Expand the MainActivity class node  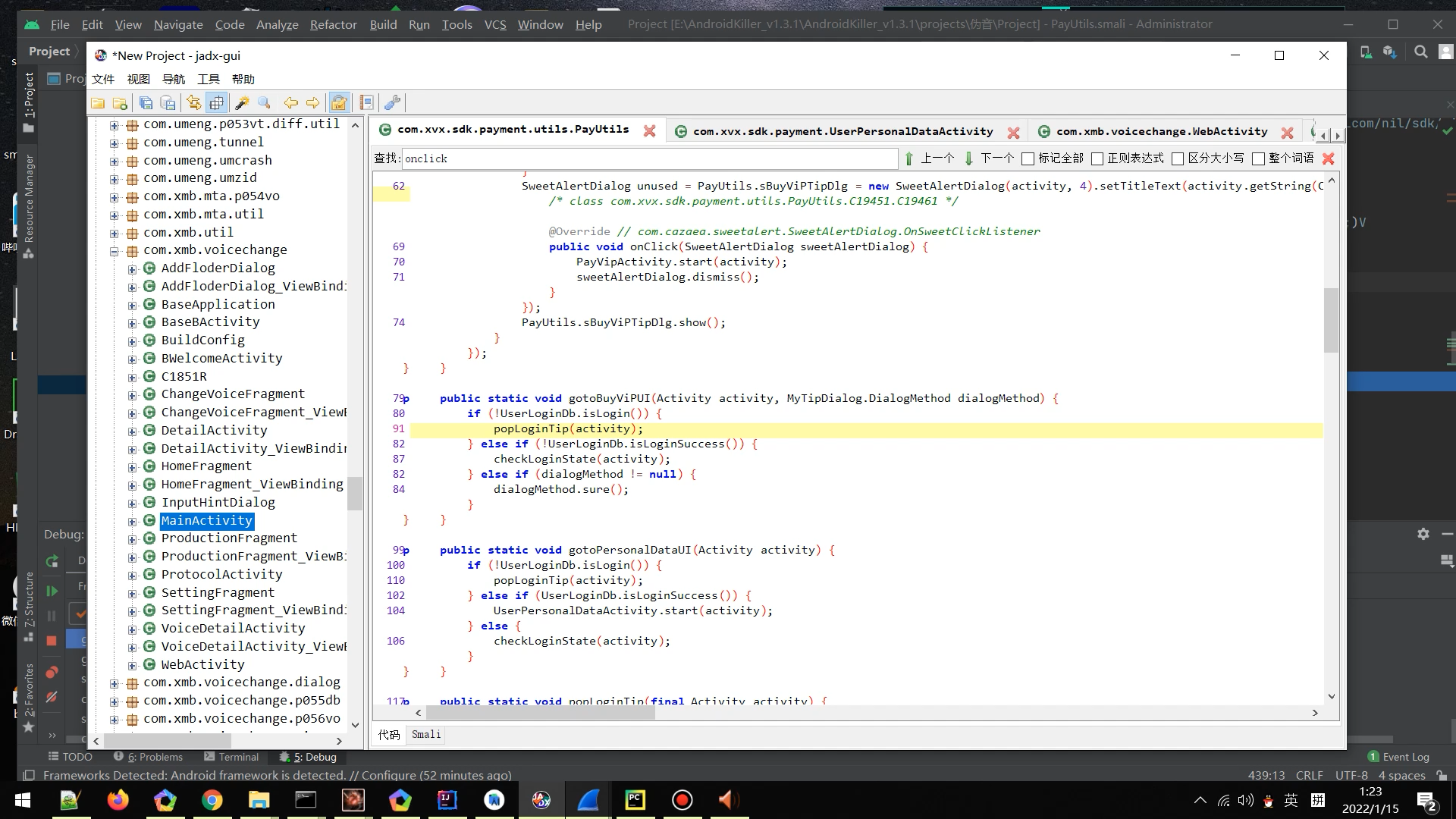coord(132,521)
